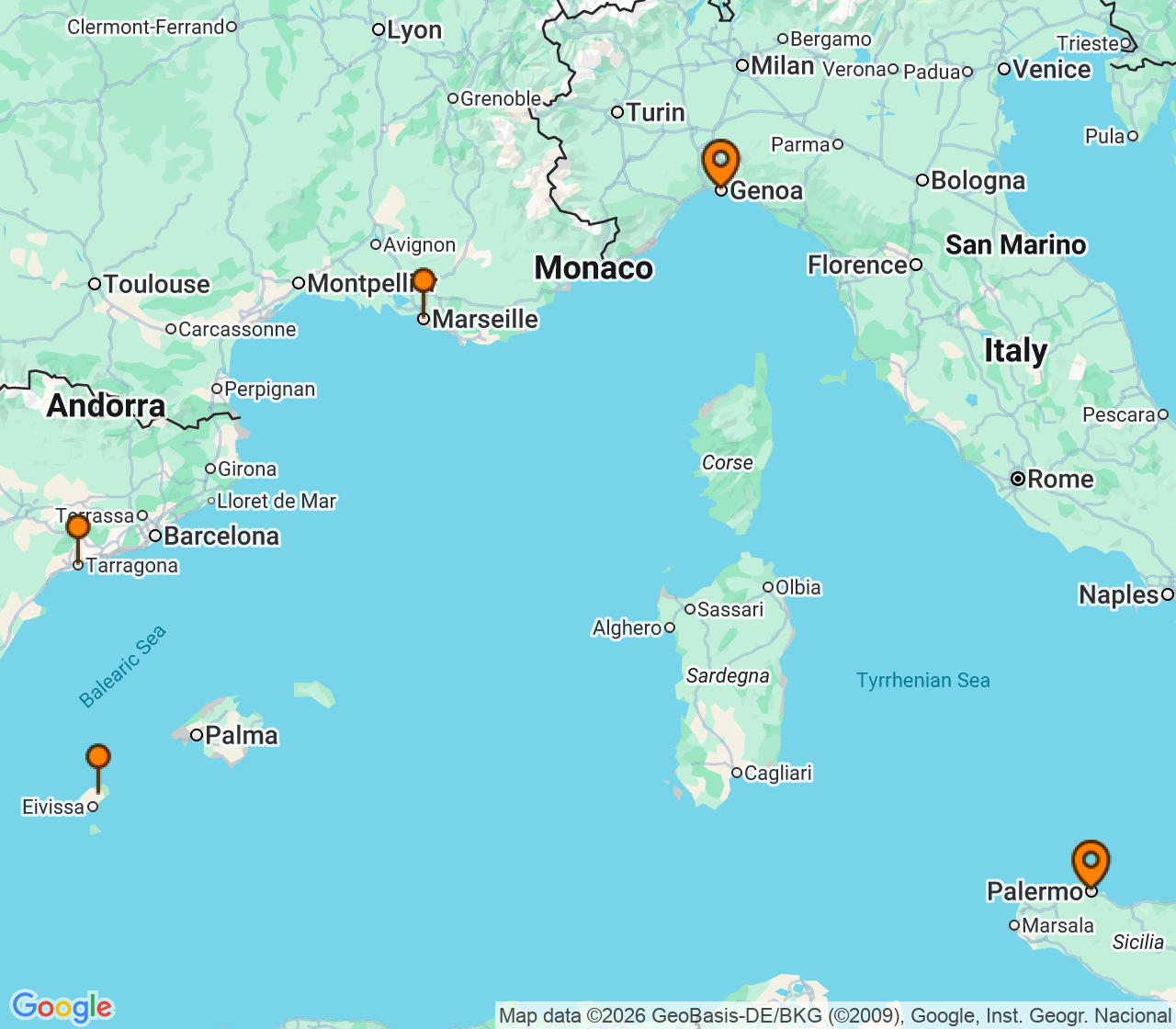
Task: Click the Pula city label
Action: coord(1104,136)
